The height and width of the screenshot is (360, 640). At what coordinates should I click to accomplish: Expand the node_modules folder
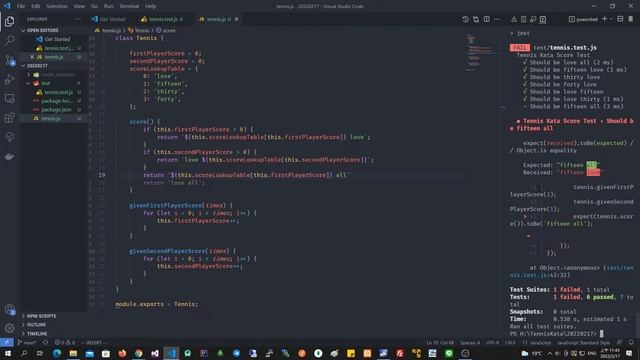29,75
